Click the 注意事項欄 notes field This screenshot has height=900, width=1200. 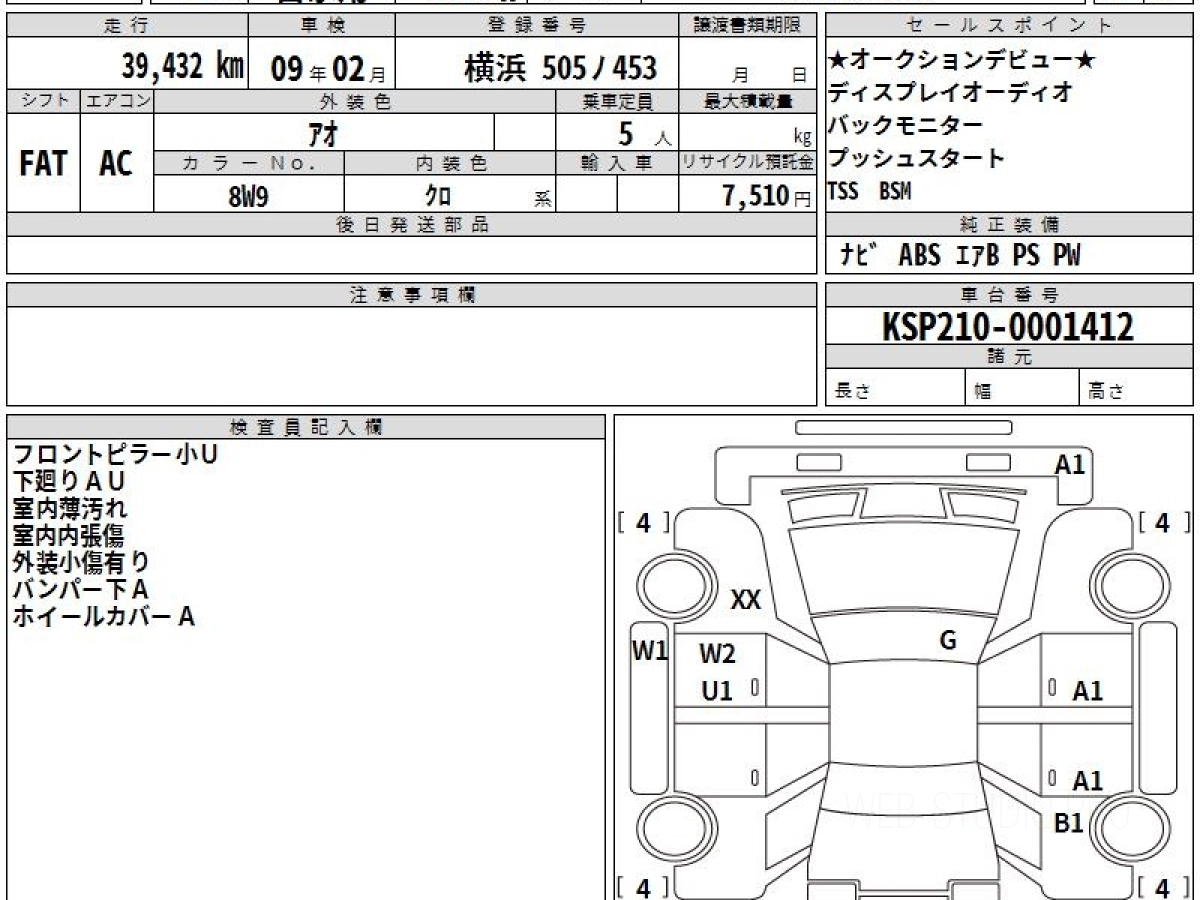(x=411, y=356)
